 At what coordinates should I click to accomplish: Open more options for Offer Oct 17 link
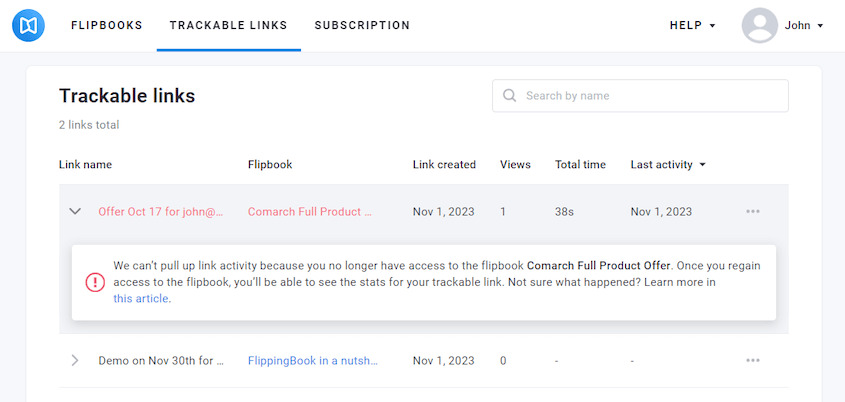(x=753, y=211)
